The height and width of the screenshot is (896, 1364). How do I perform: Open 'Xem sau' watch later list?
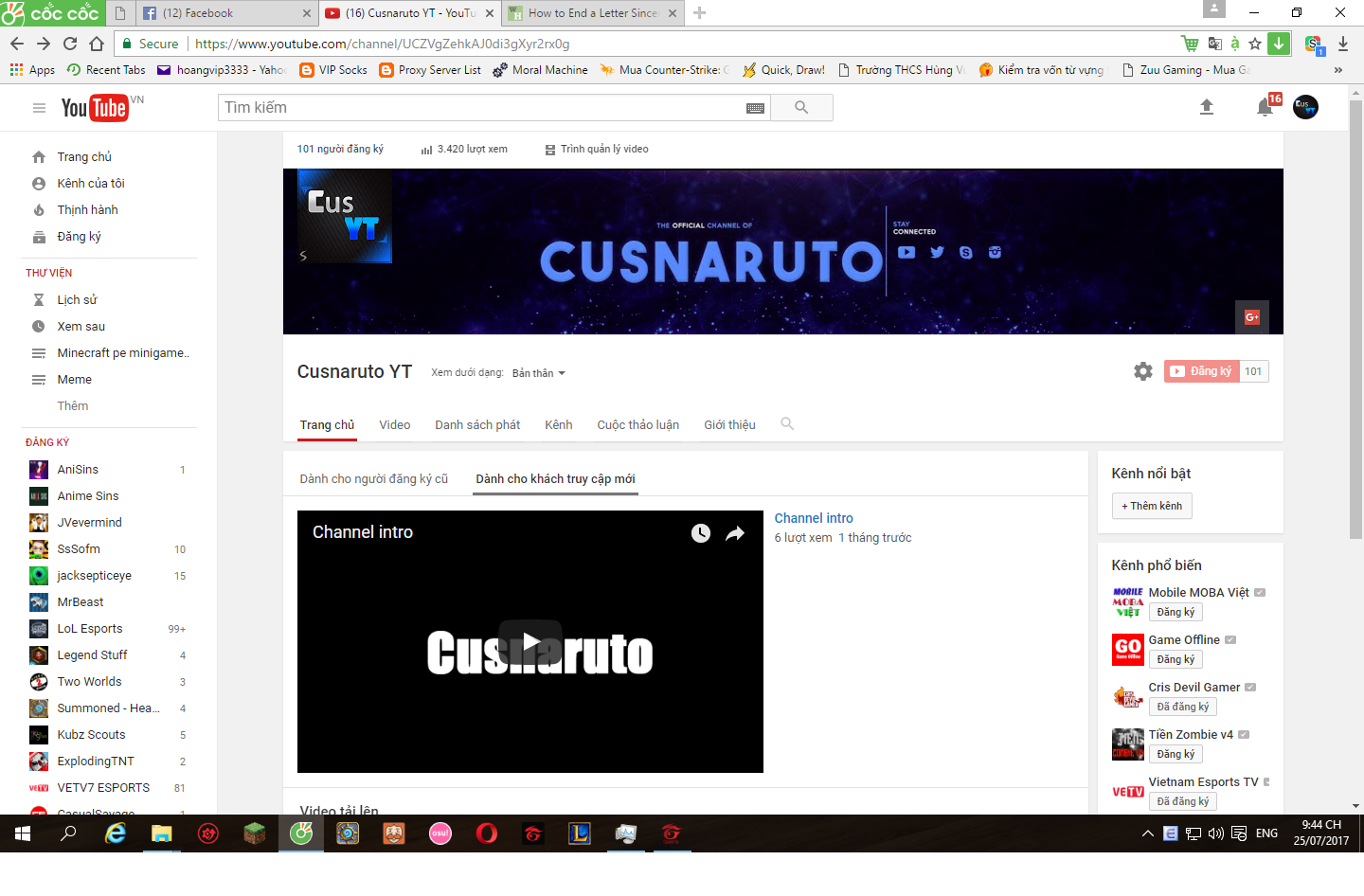pyautogui.click(x=81, y=327)
